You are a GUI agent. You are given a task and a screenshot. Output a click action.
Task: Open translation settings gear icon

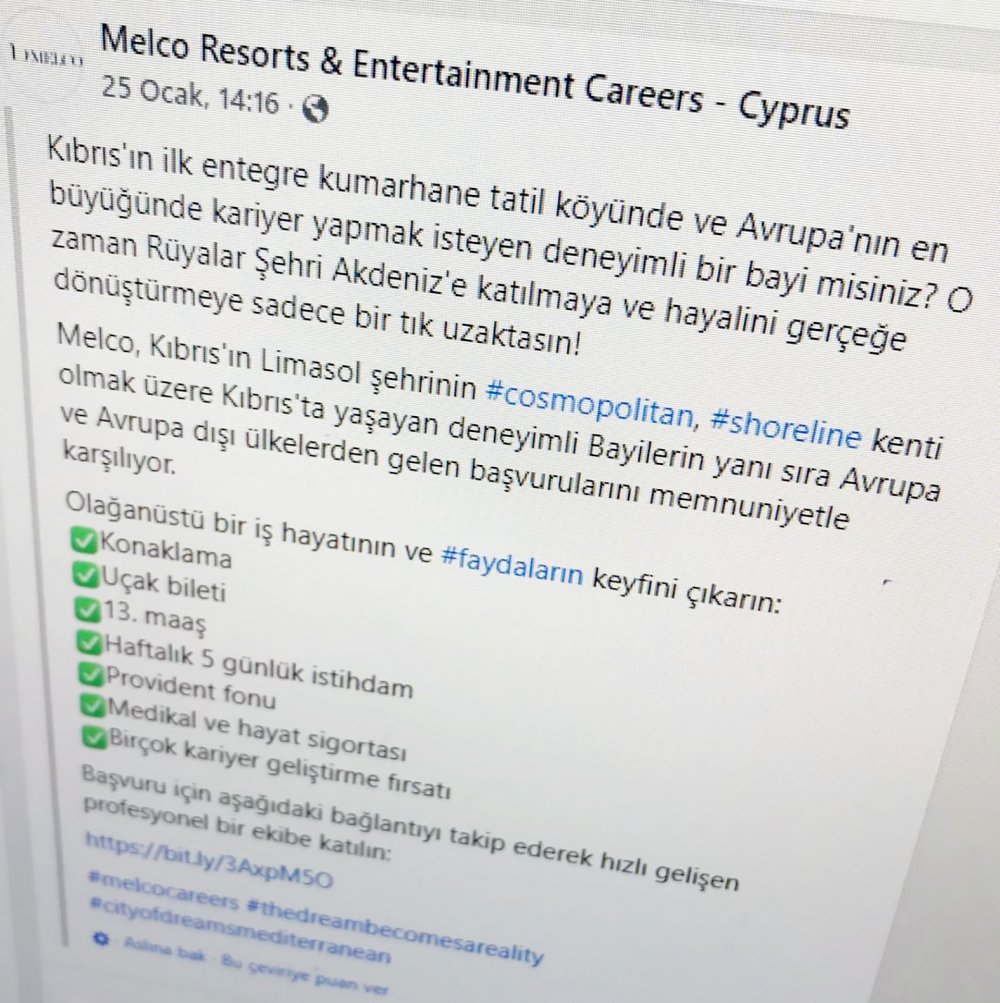click(100, 938)
